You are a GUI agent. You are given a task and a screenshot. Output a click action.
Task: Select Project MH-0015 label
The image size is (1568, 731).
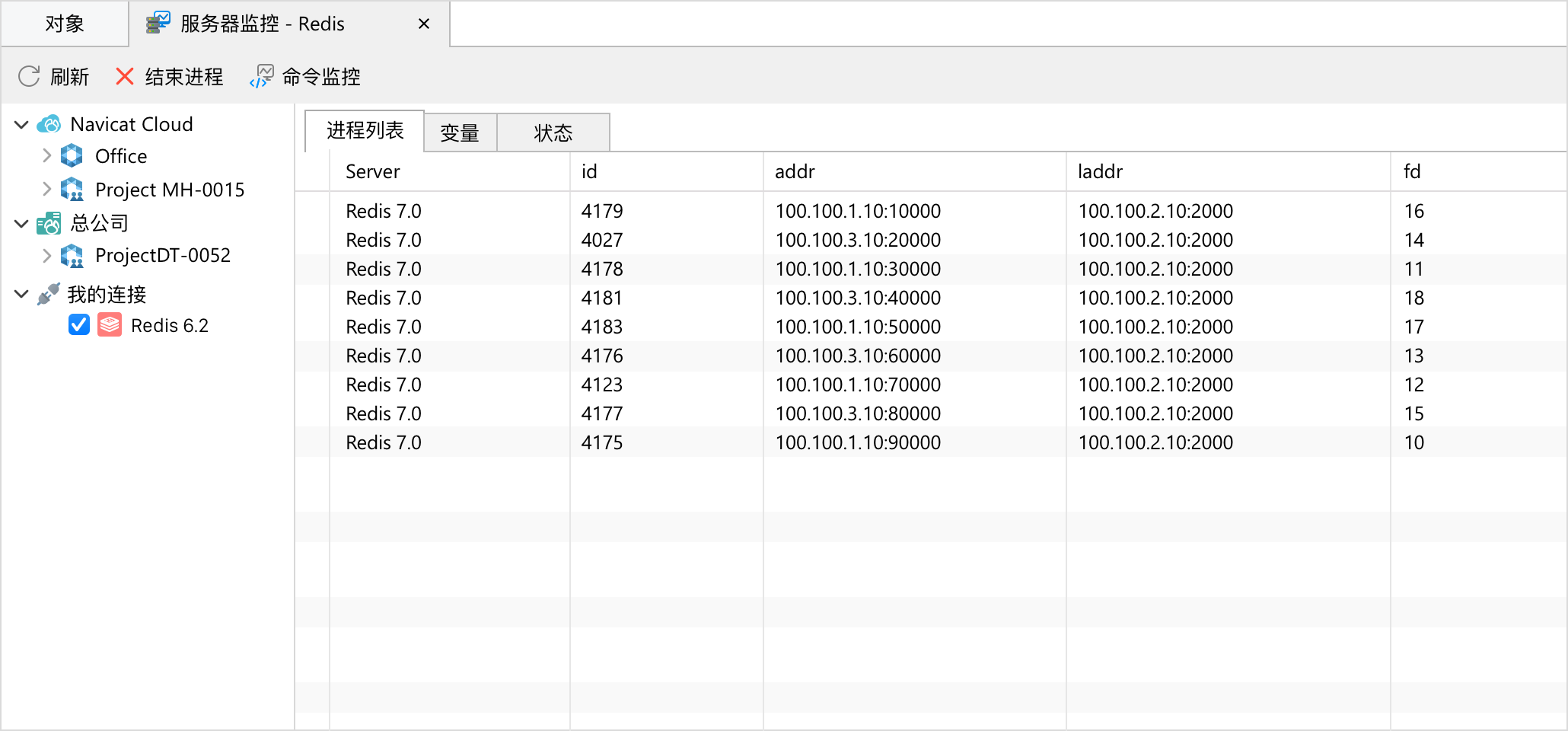point(170,190)
